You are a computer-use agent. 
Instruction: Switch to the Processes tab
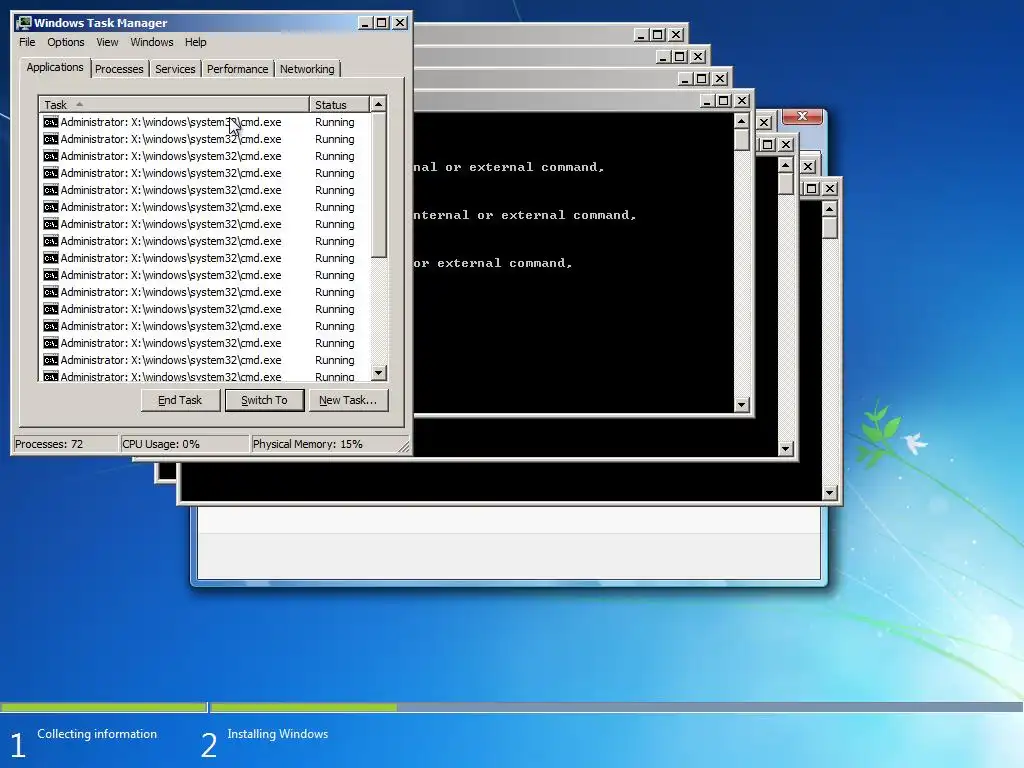(119, 69)
